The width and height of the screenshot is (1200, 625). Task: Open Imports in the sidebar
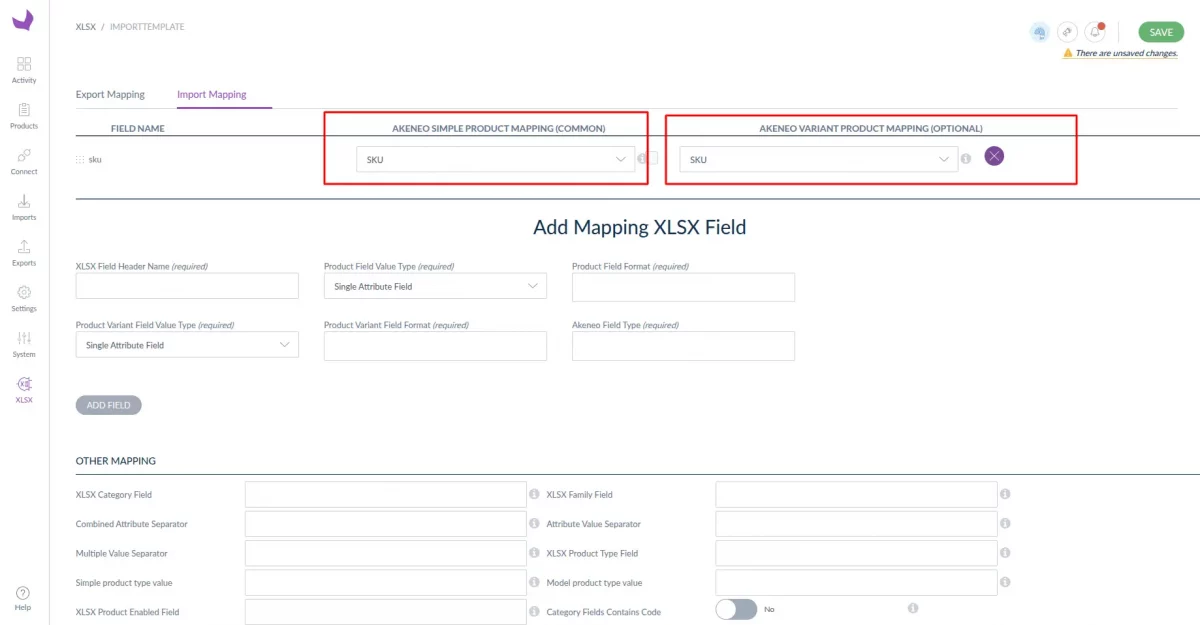(24, 207)
